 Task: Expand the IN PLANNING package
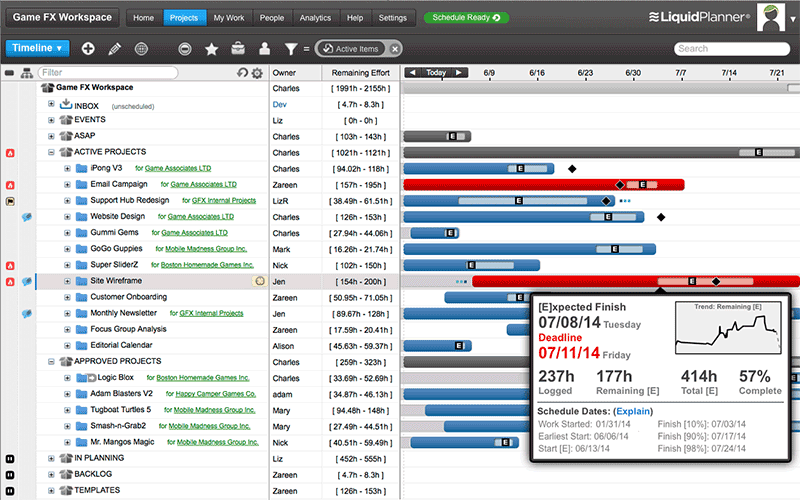tap(51, 458)
